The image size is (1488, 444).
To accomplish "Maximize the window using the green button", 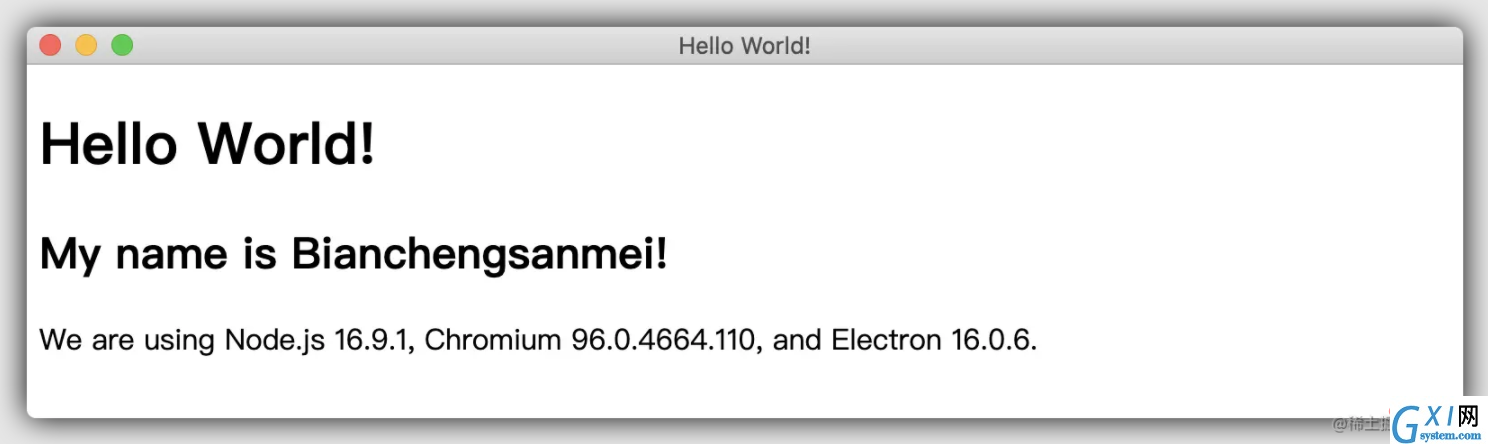I will [122, 45].
